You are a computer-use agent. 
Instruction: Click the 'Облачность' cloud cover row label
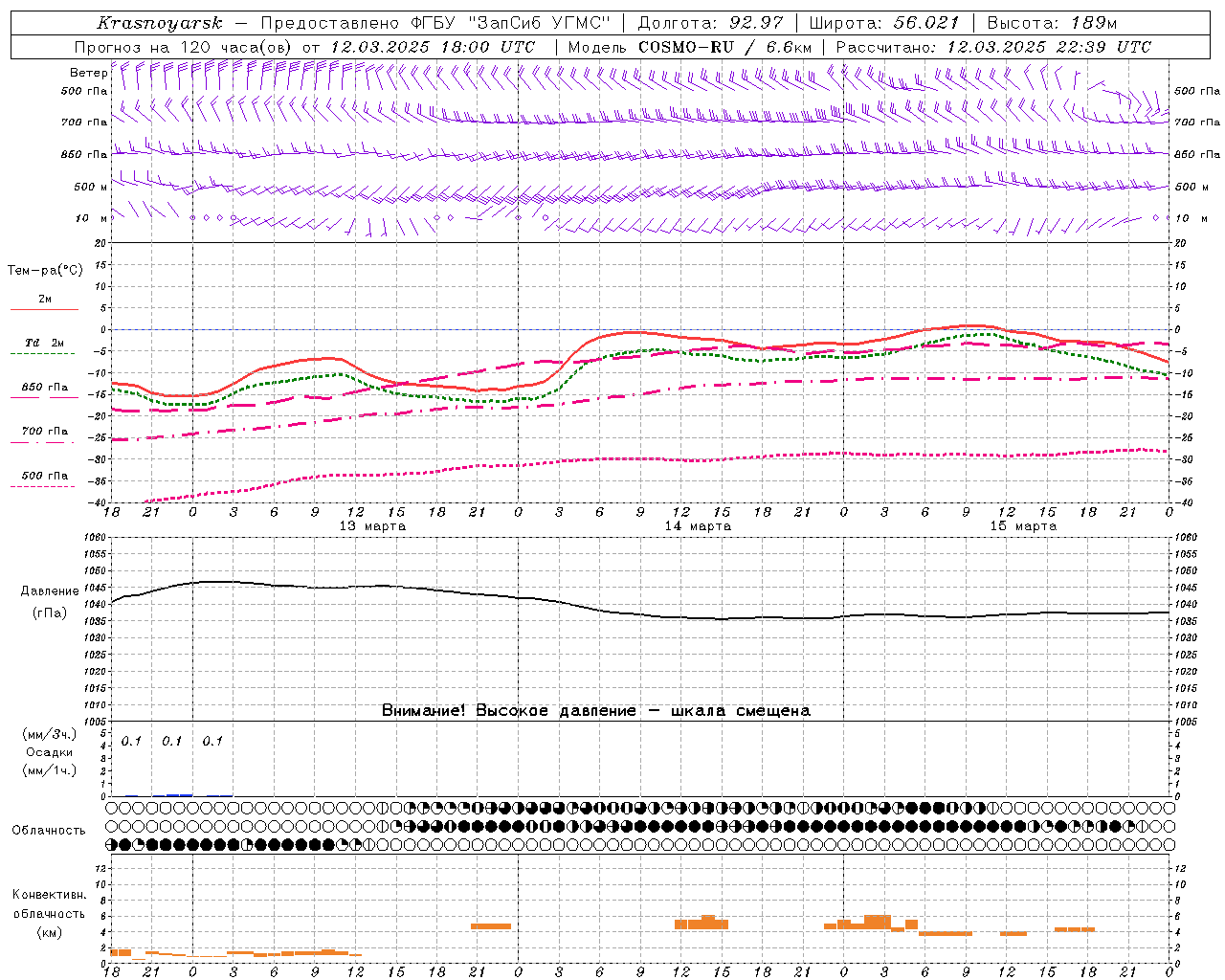pyautogui.click(x=49, y=831)
